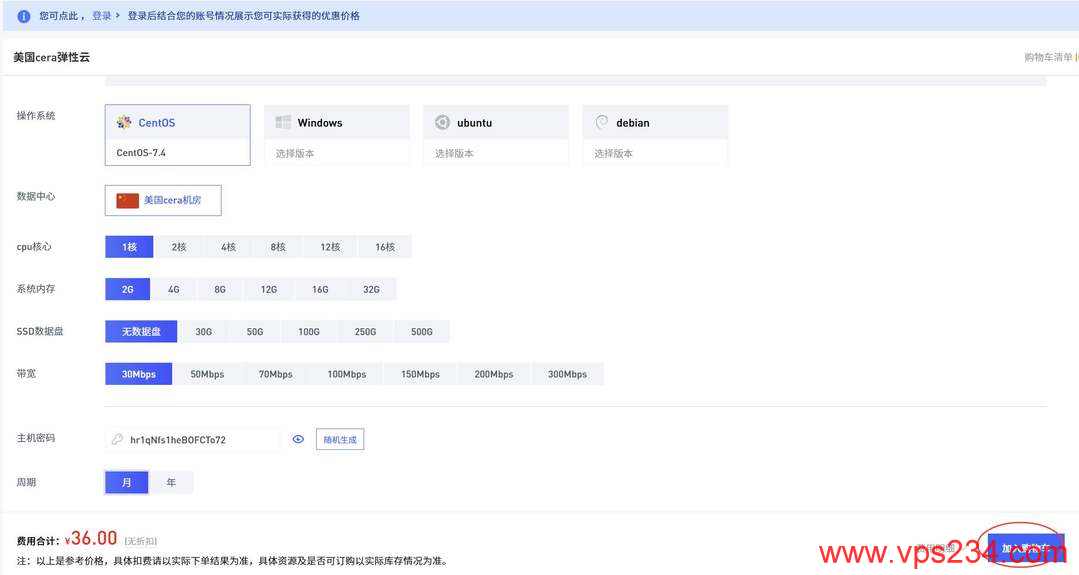
Task: Choose 12G system memory
Action: (x=268, y=290)
